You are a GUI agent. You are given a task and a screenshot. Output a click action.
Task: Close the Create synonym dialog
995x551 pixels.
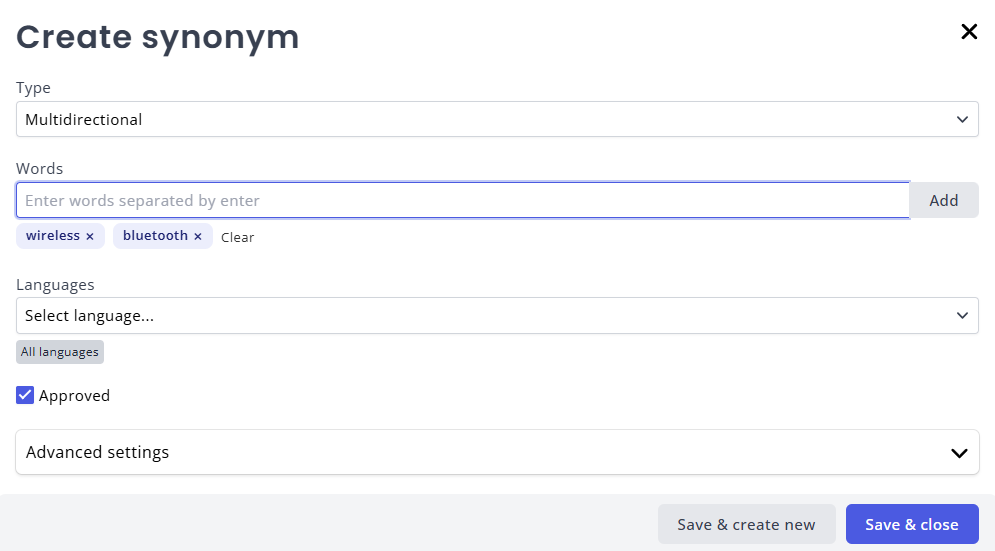coord(968,32)
